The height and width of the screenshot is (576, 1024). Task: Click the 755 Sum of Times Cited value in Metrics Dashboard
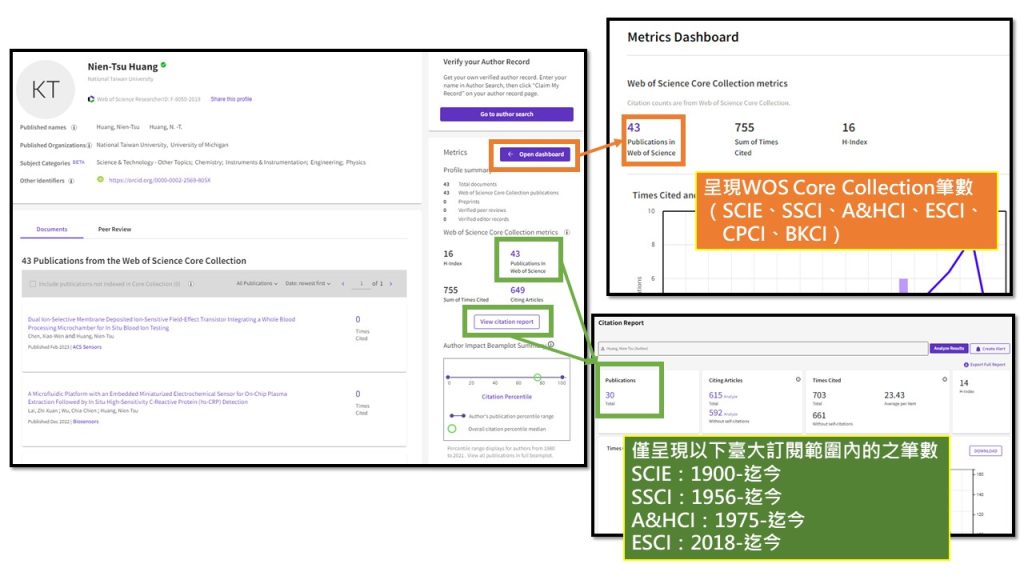tap(744, 127)
